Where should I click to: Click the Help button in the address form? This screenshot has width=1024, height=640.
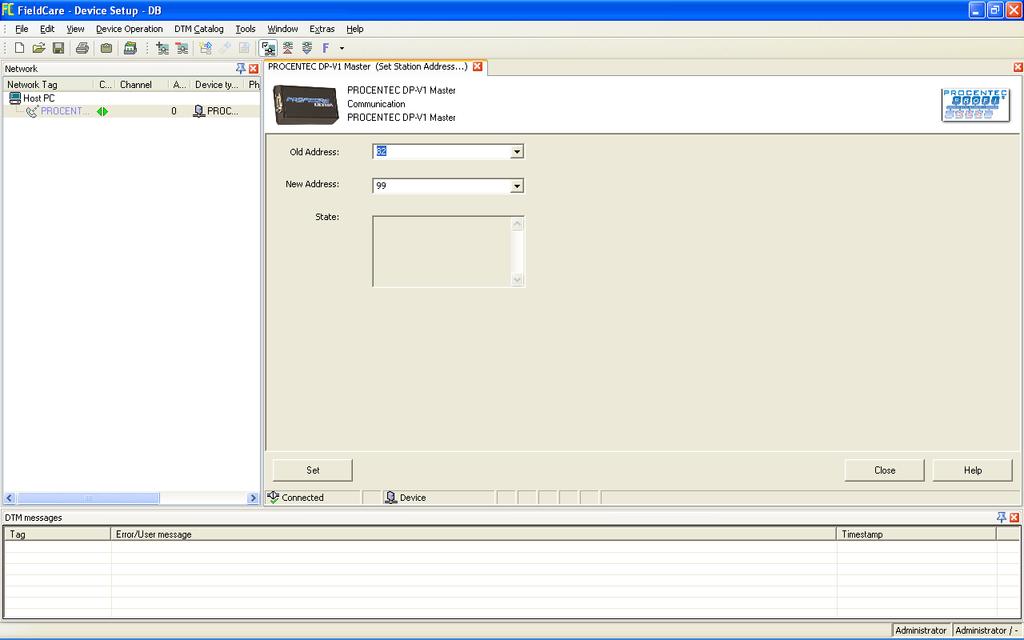coord(972,470)
